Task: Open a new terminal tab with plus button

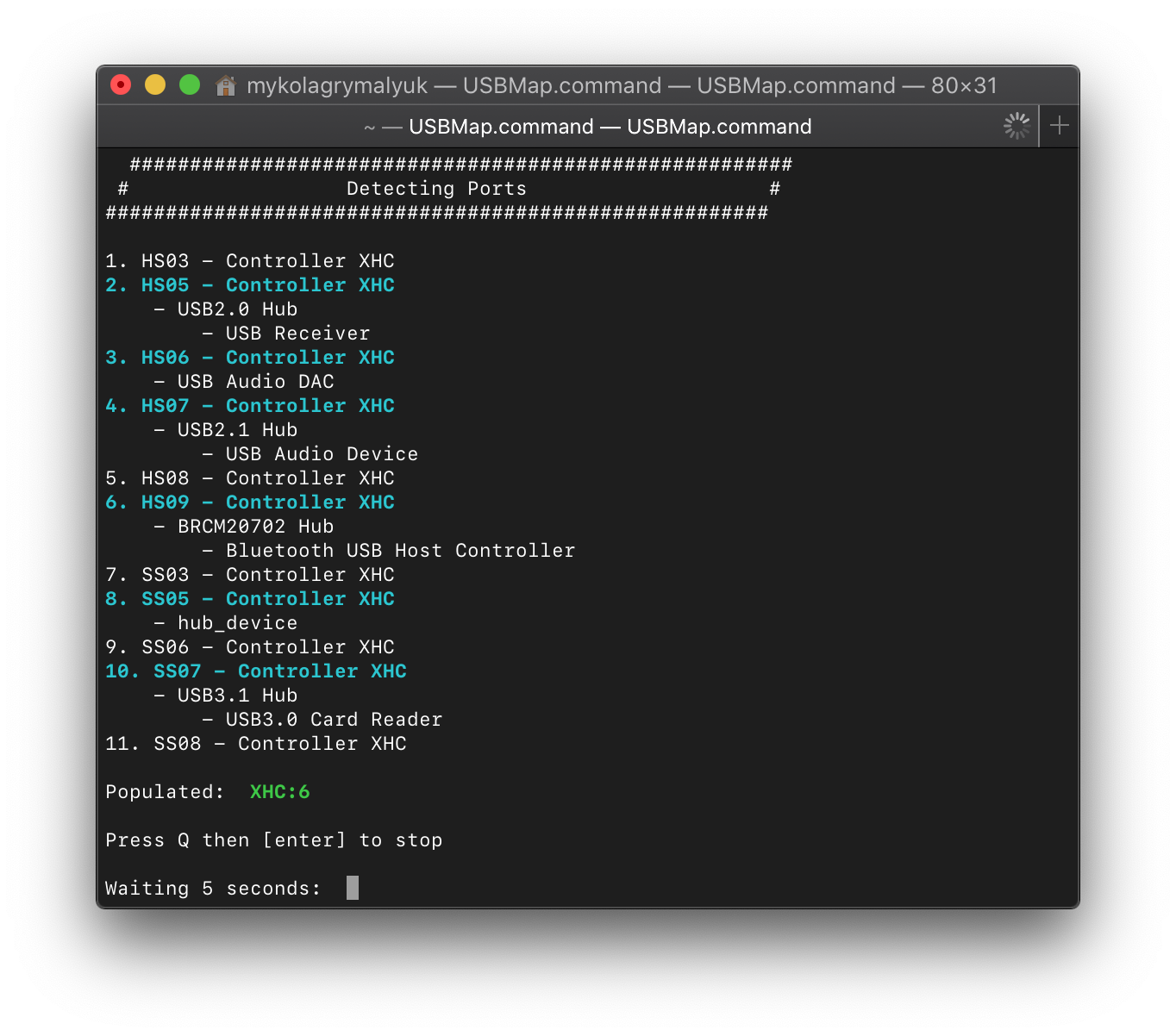Action: [x=1060, y=126]
